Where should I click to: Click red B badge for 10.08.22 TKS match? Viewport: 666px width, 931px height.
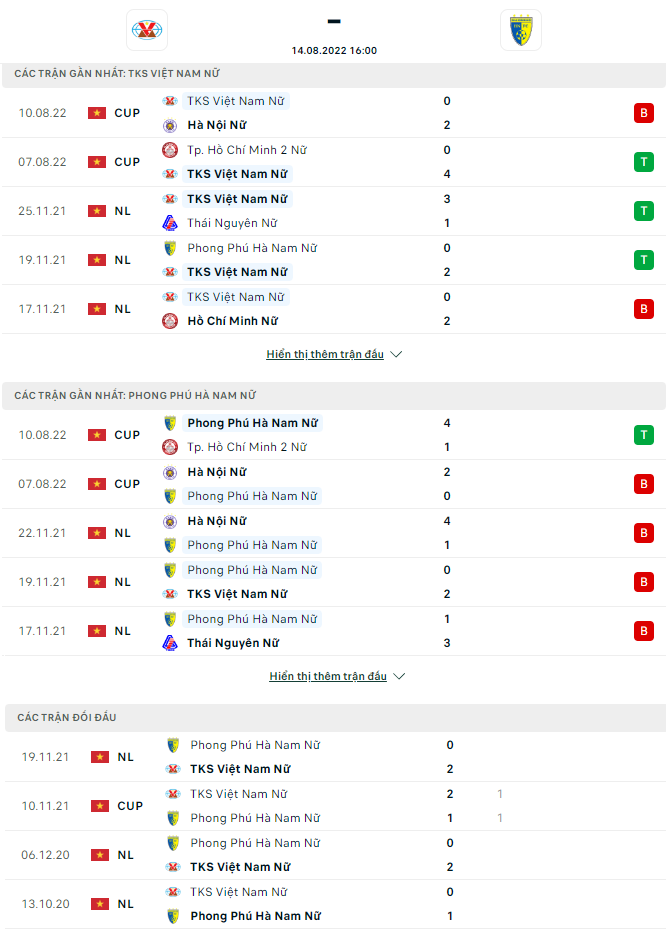tap(644, 113)
